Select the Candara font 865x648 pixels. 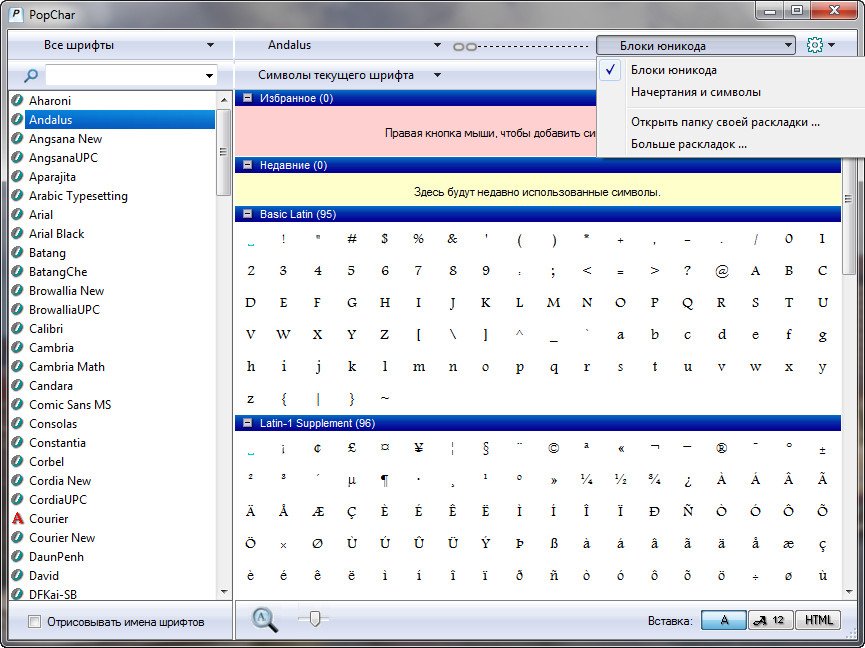(x=50, y=385)
